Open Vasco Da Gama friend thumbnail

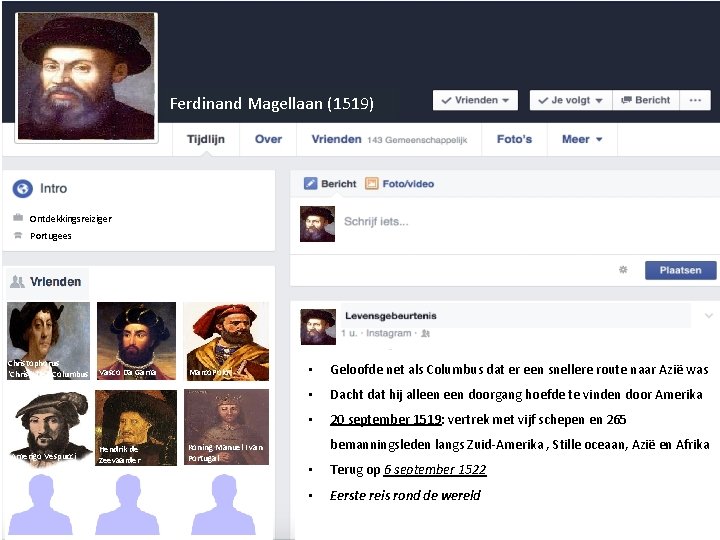pyautogui.click(x=136, y=341)
